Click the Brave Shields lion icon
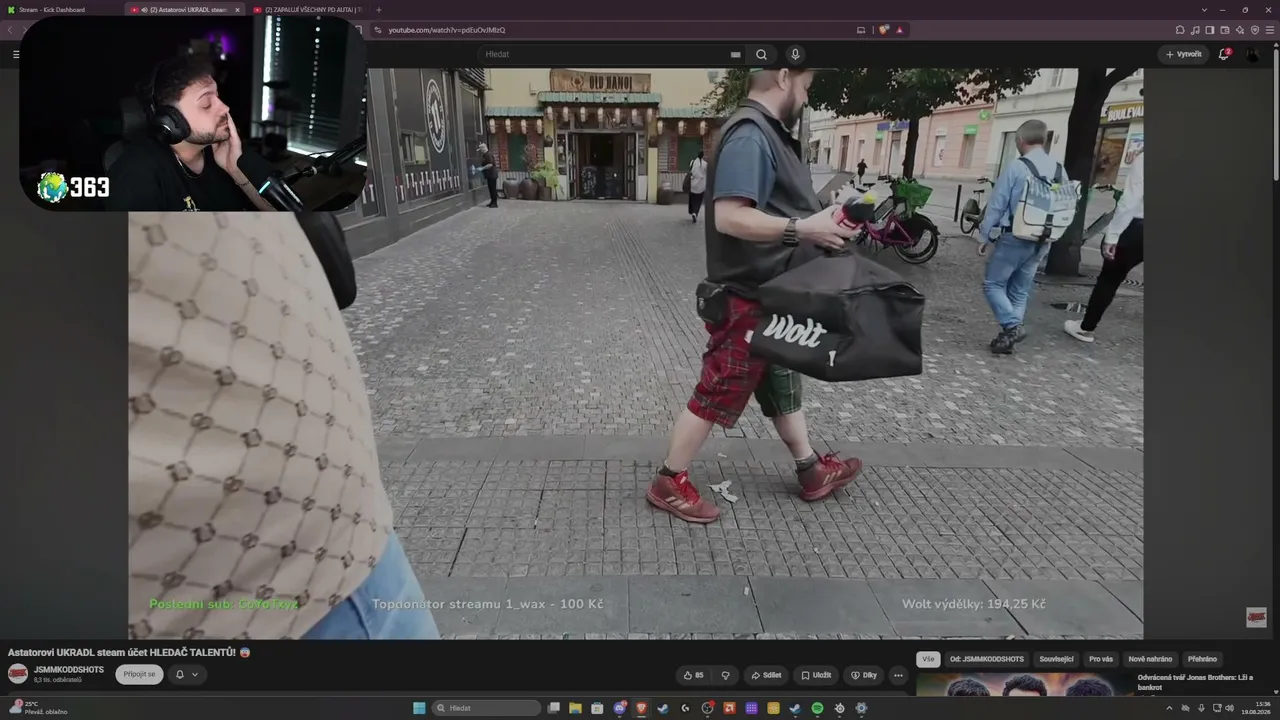 [x=883, y=30]
